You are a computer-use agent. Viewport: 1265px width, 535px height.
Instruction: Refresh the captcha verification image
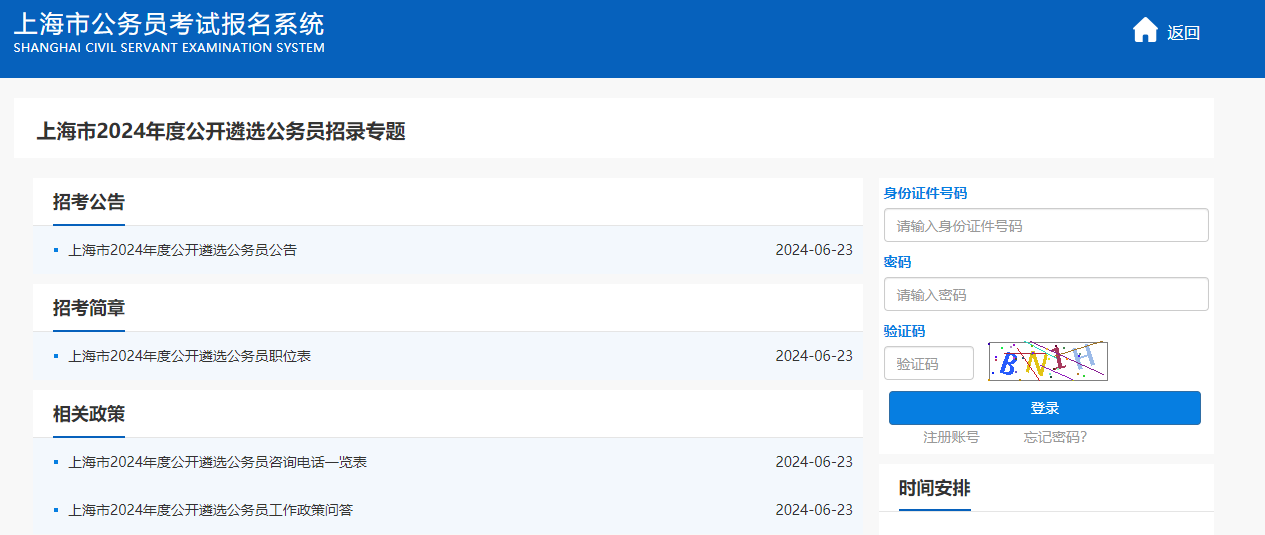click(x=1047, y=362)
